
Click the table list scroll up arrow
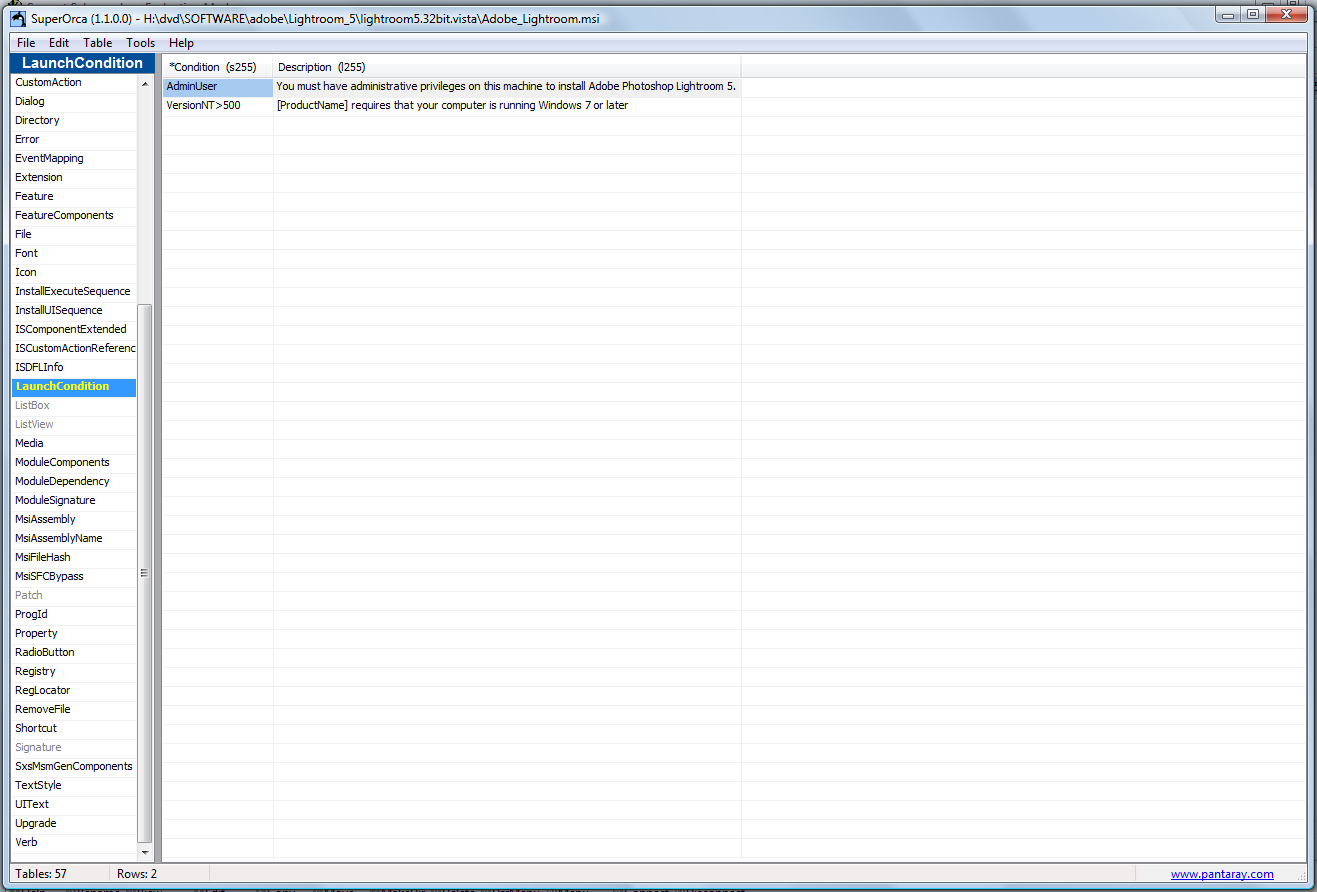click(x=145, y=83)
